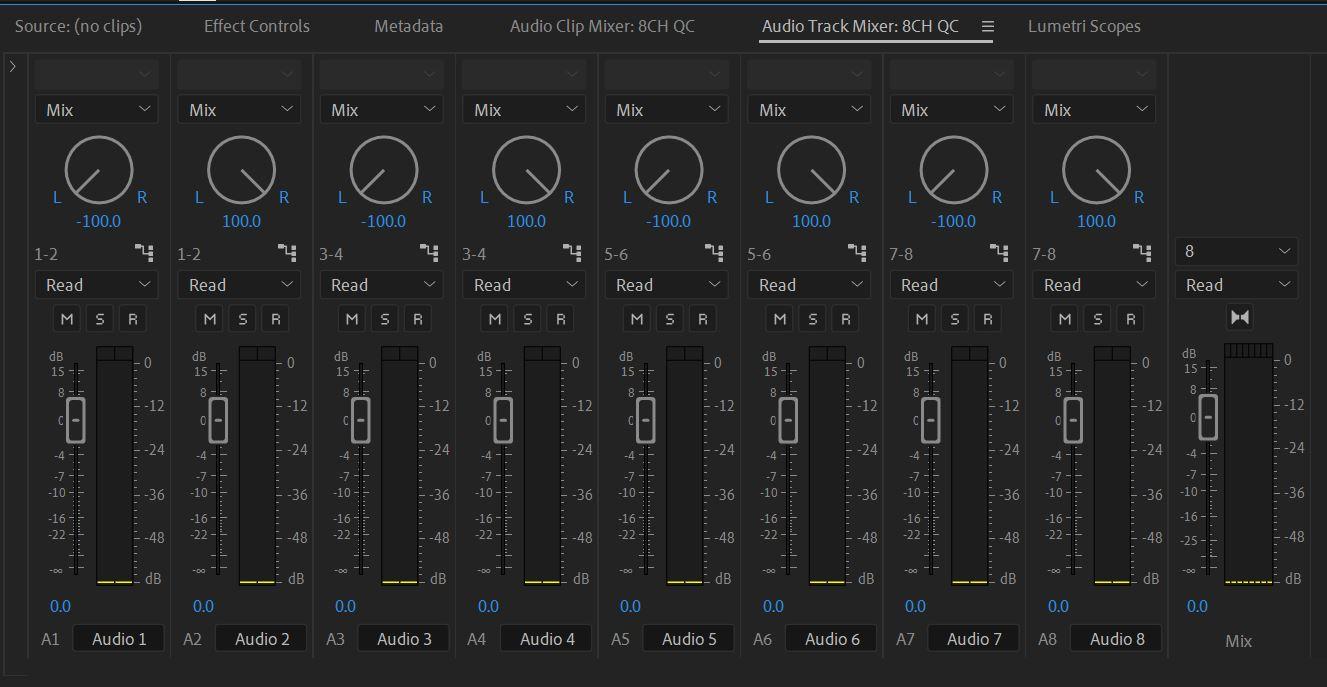Click the Mix track volume fader handle
This screenshot has width=1327, height=687.
1208,417
